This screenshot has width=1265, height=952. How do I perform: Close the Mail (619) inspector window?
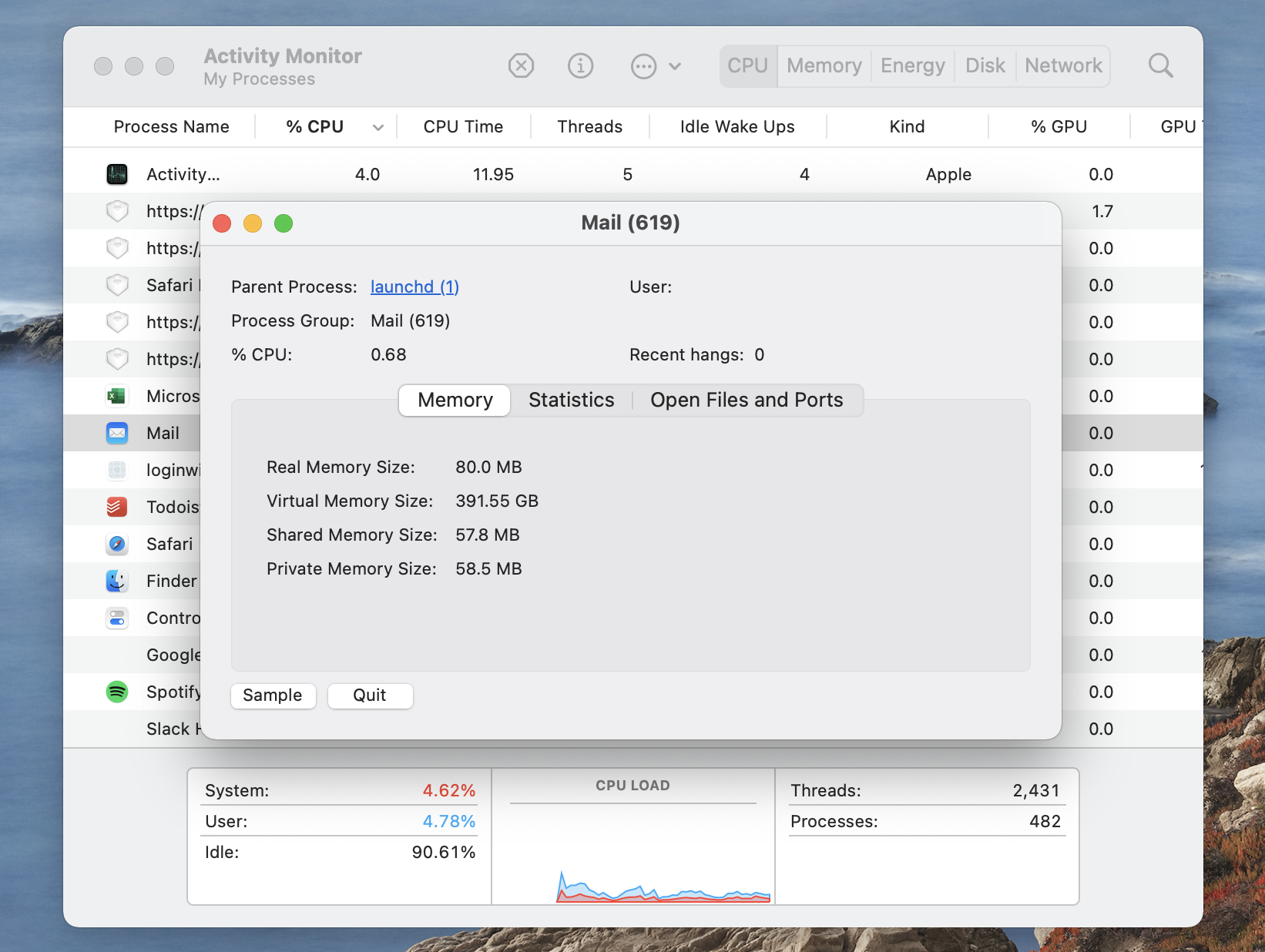pyautogui.click(x=222, y=223)
